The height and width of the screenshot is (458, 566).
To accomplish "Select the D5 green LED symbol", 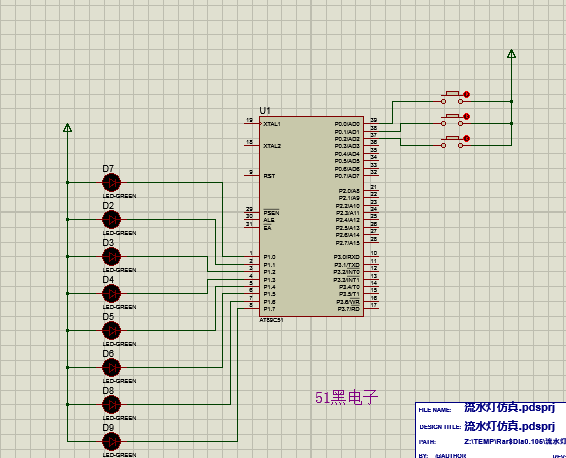I will click(111, 330).
